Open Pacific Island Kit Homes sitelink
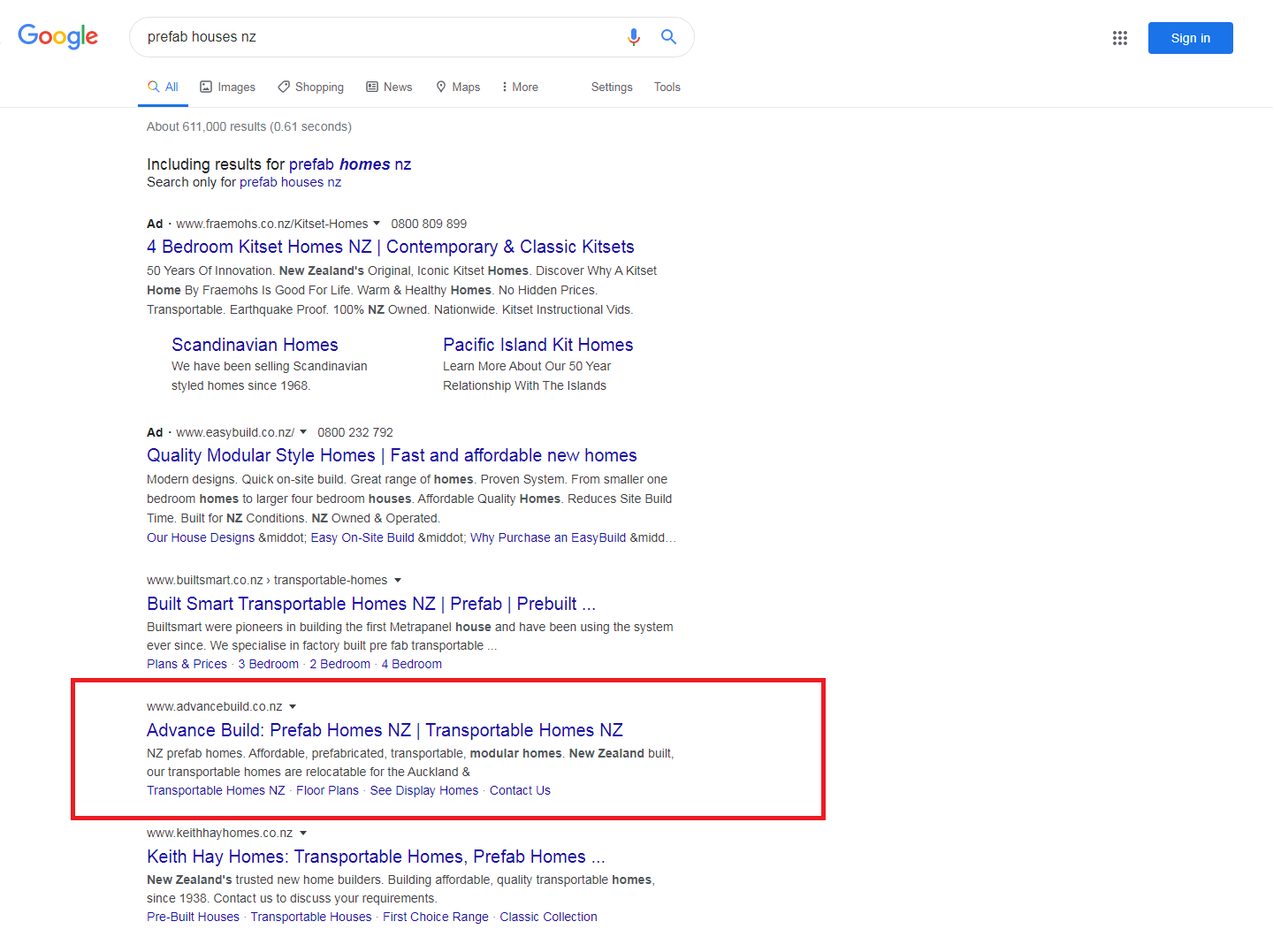The width and height of the screenshot is (1273, 952). click(538, 345)
